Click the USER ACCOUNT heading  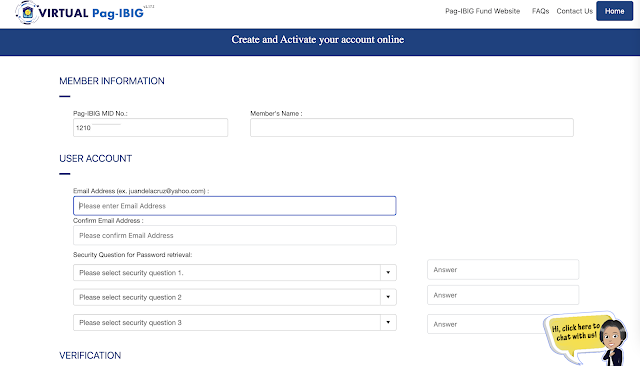pyautogui.click(x=96, y=158)
